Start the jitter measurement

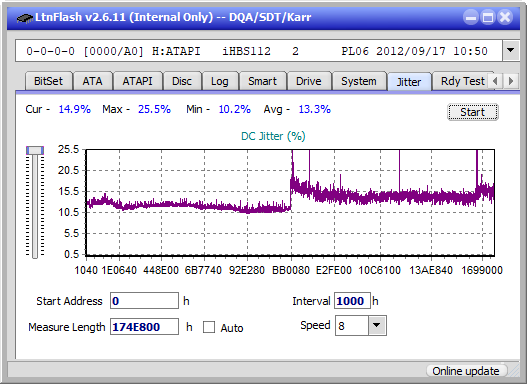[x=473, y=112]
